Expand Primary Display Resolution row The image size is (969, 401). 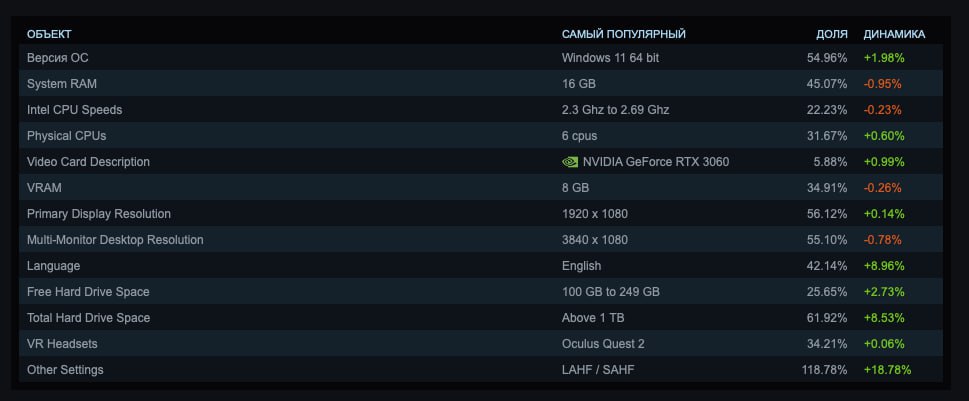(x=99, y=214)
